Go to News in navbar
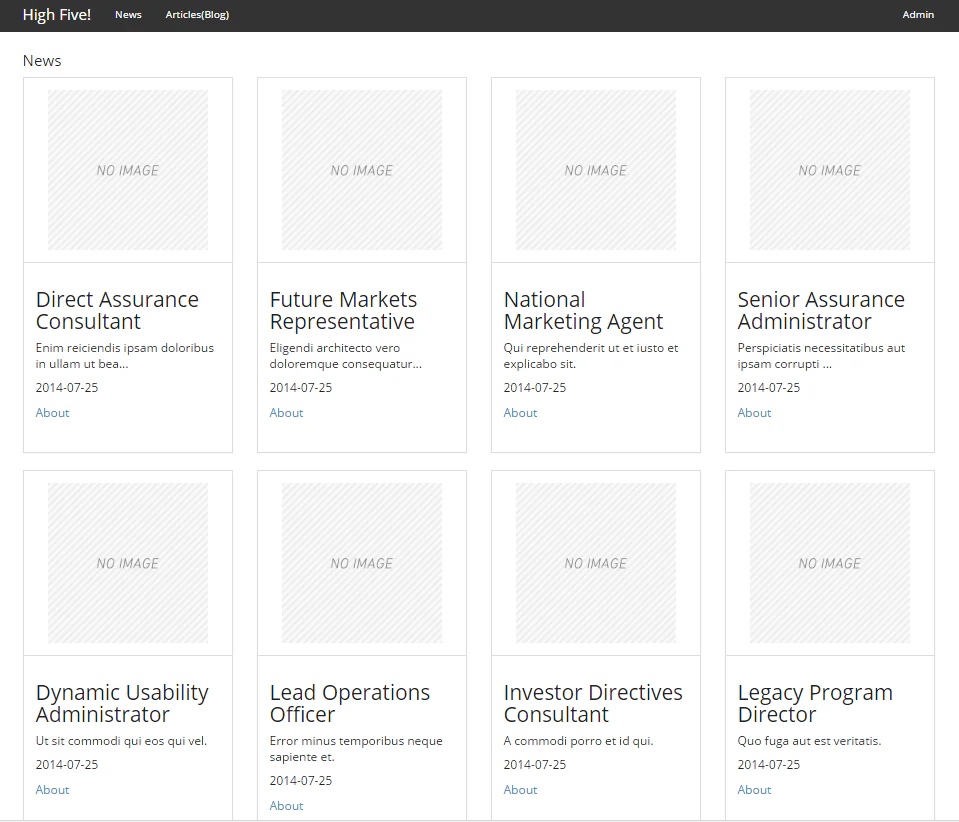 (x=128, y=15)
